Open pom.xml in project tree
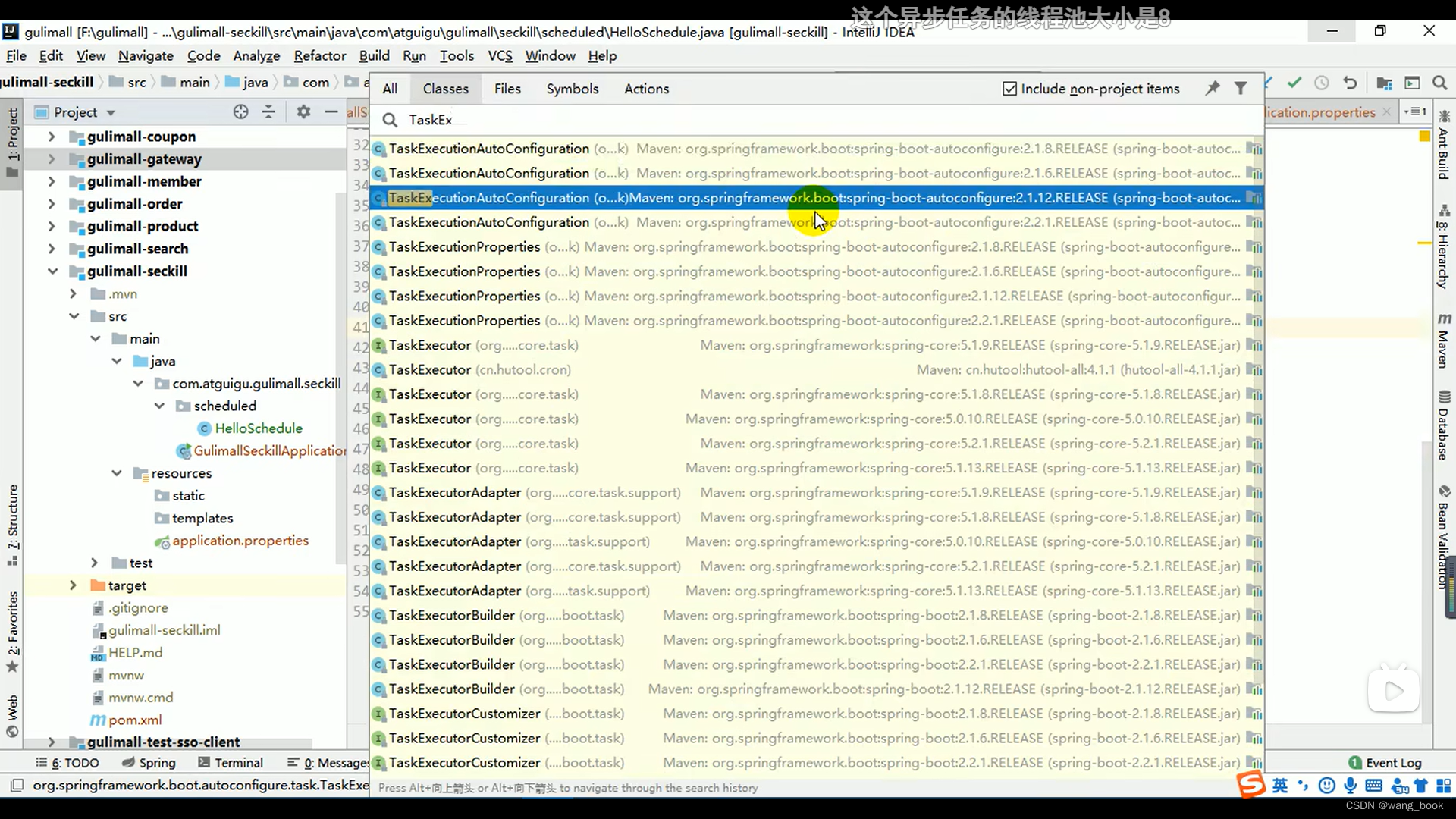 click(134, 720)
